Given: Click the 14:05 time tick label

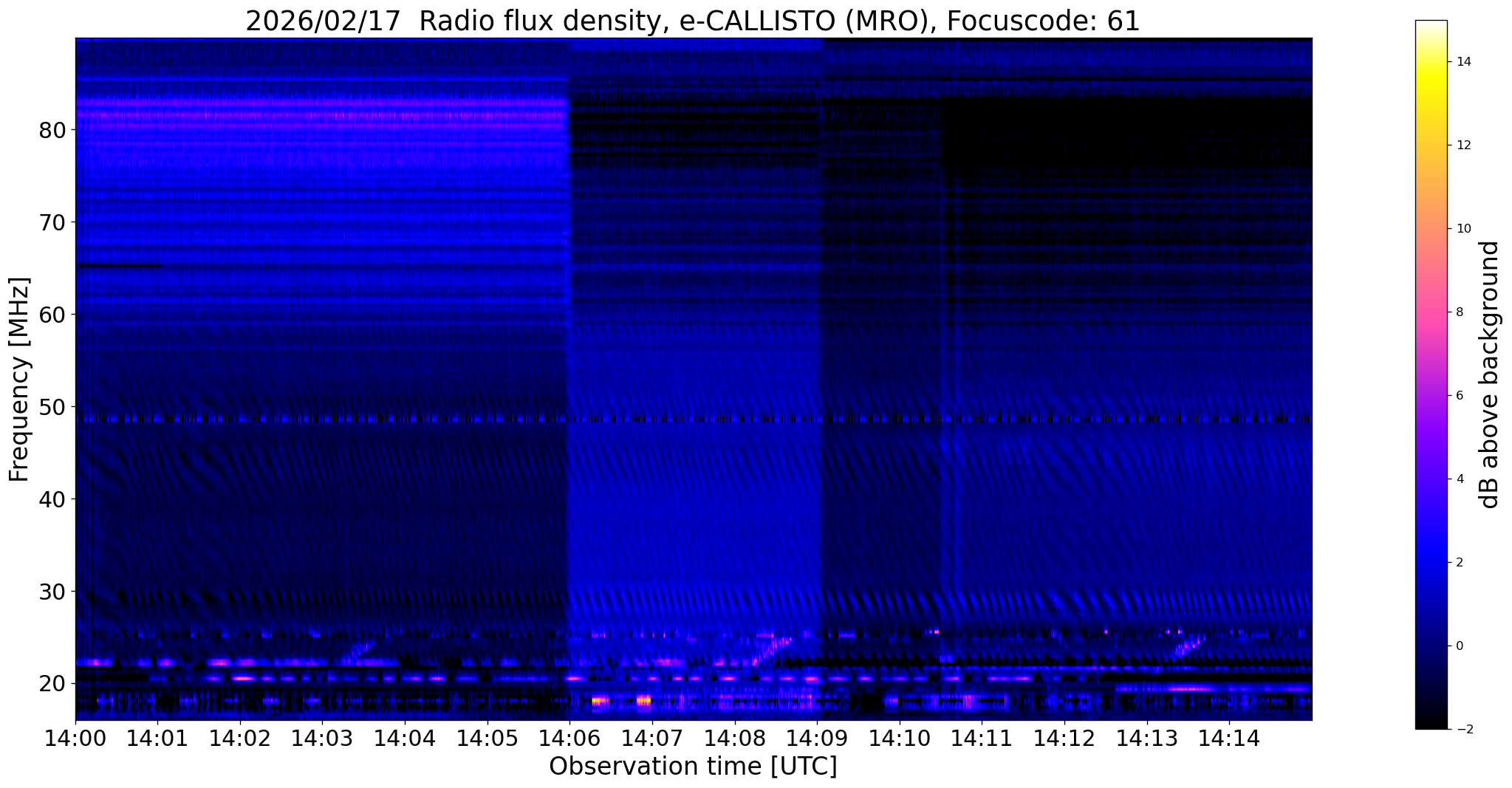Looking at the screenshot, I should pyautogui.click(x=487, y=737).
